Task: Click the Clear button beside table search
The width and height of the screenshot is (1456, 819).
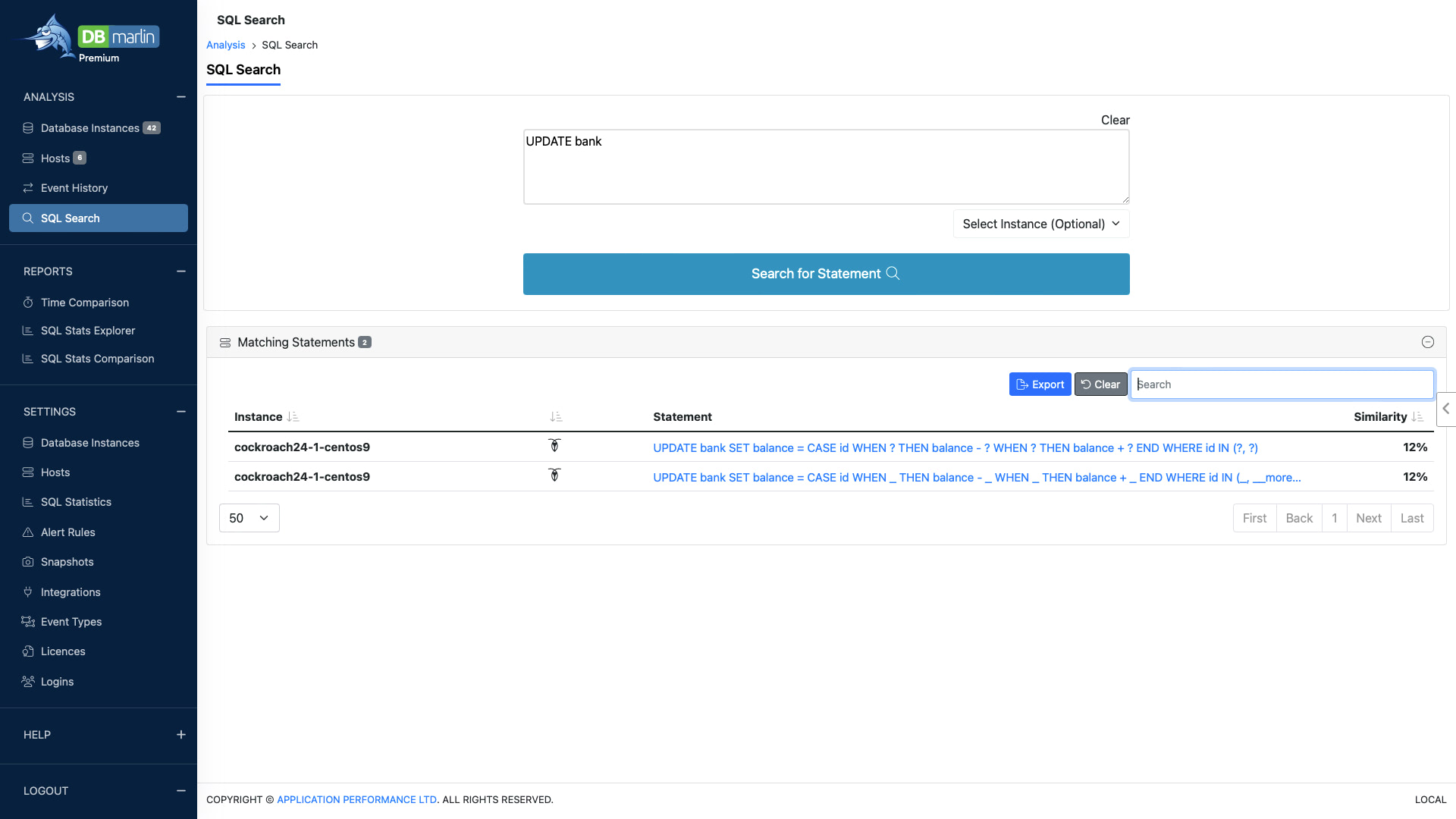Action: pyautogui.click(x=1100, y=384)
